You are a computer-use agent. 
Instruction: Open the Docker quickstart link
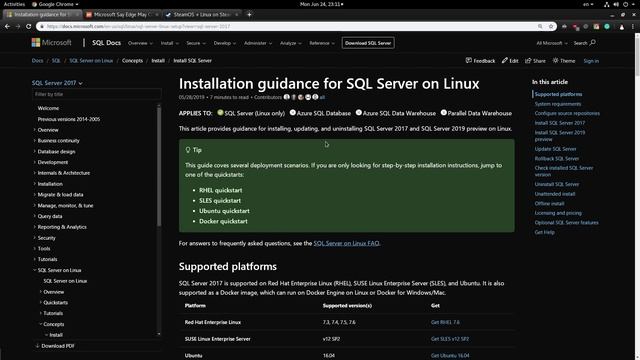pyautogui.click(x=223, y=221)
